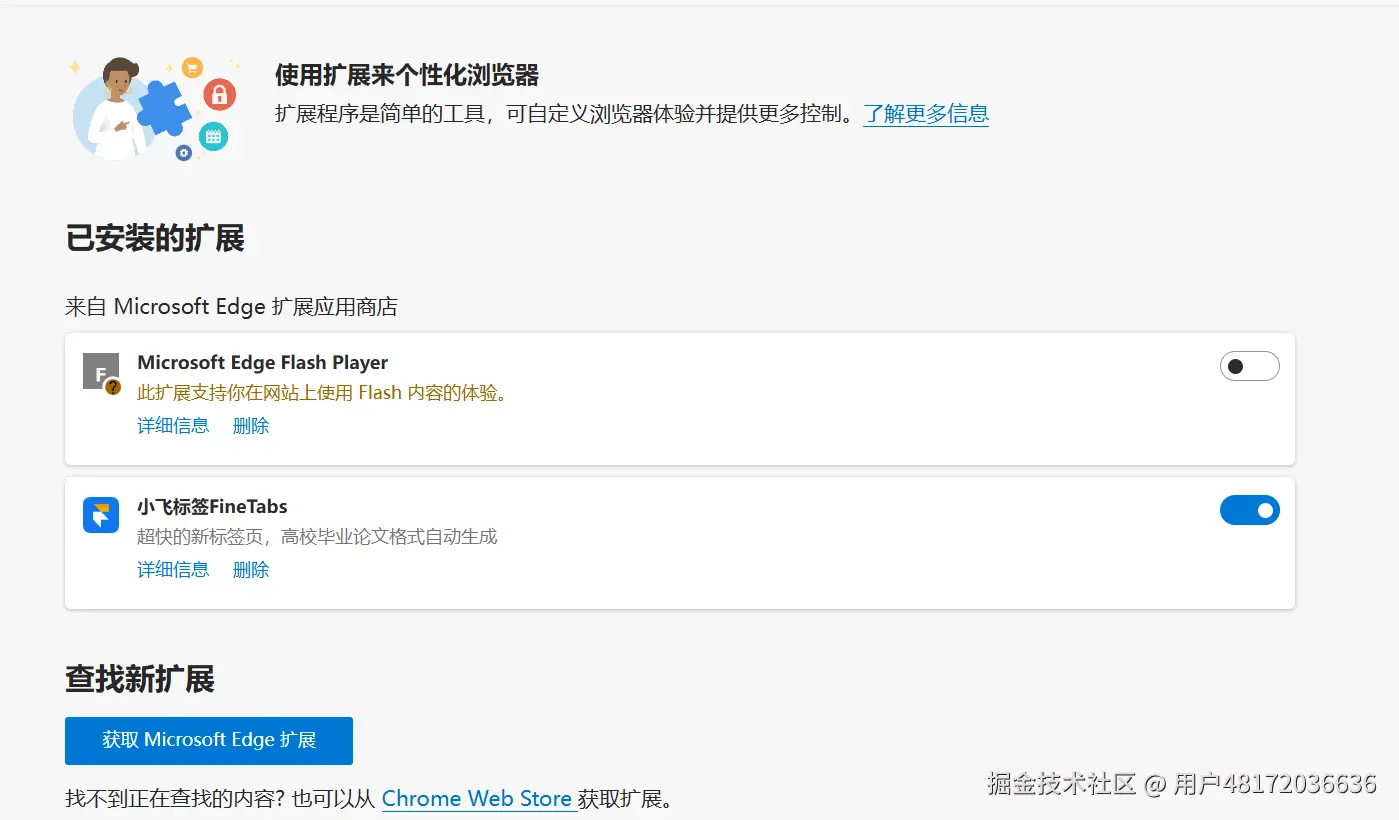1399x820 pixels.
Task: Click the lock icon in the header illustration
Action: 219,94
